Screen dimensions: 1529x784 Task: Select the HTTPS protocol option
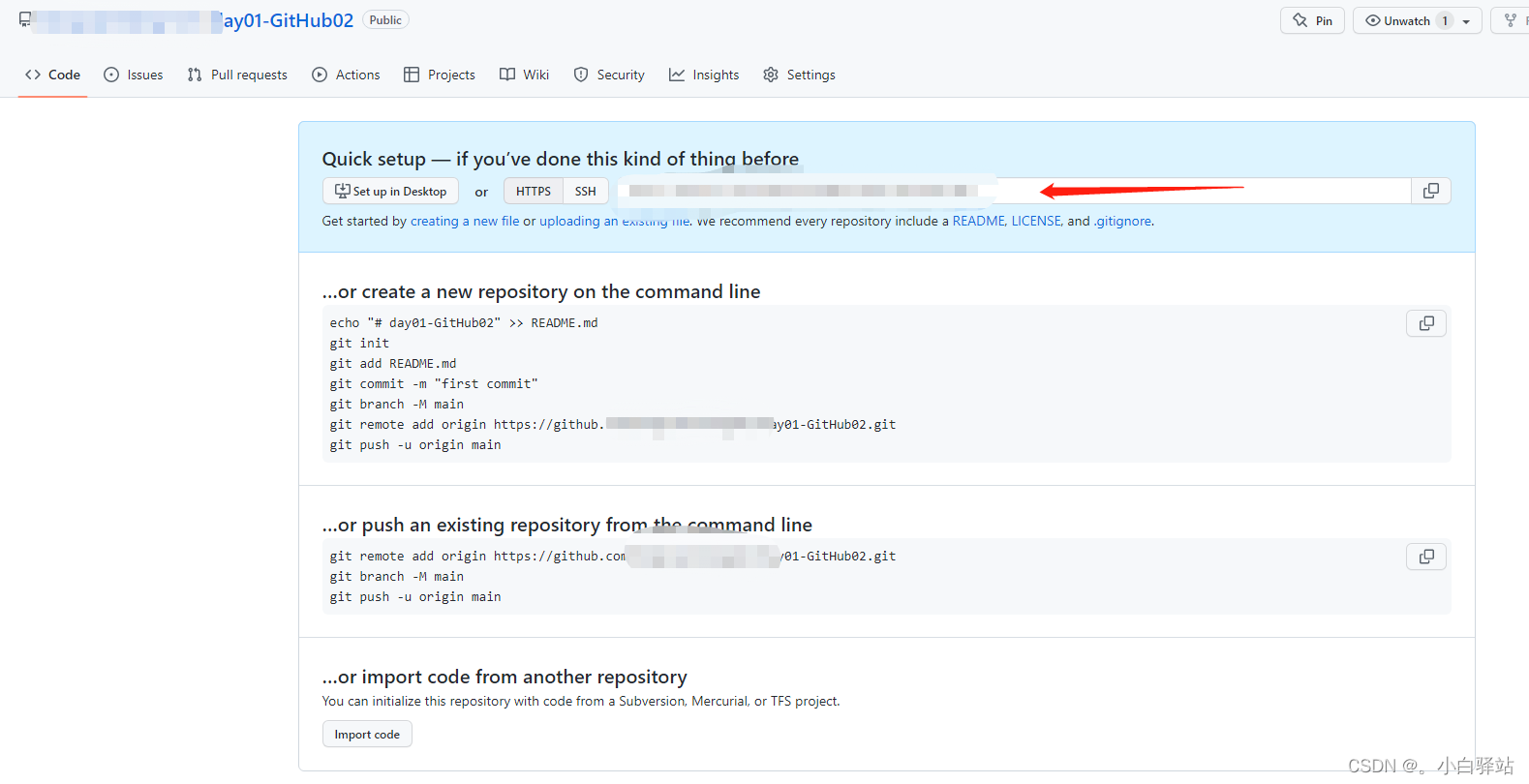(534, 192)
